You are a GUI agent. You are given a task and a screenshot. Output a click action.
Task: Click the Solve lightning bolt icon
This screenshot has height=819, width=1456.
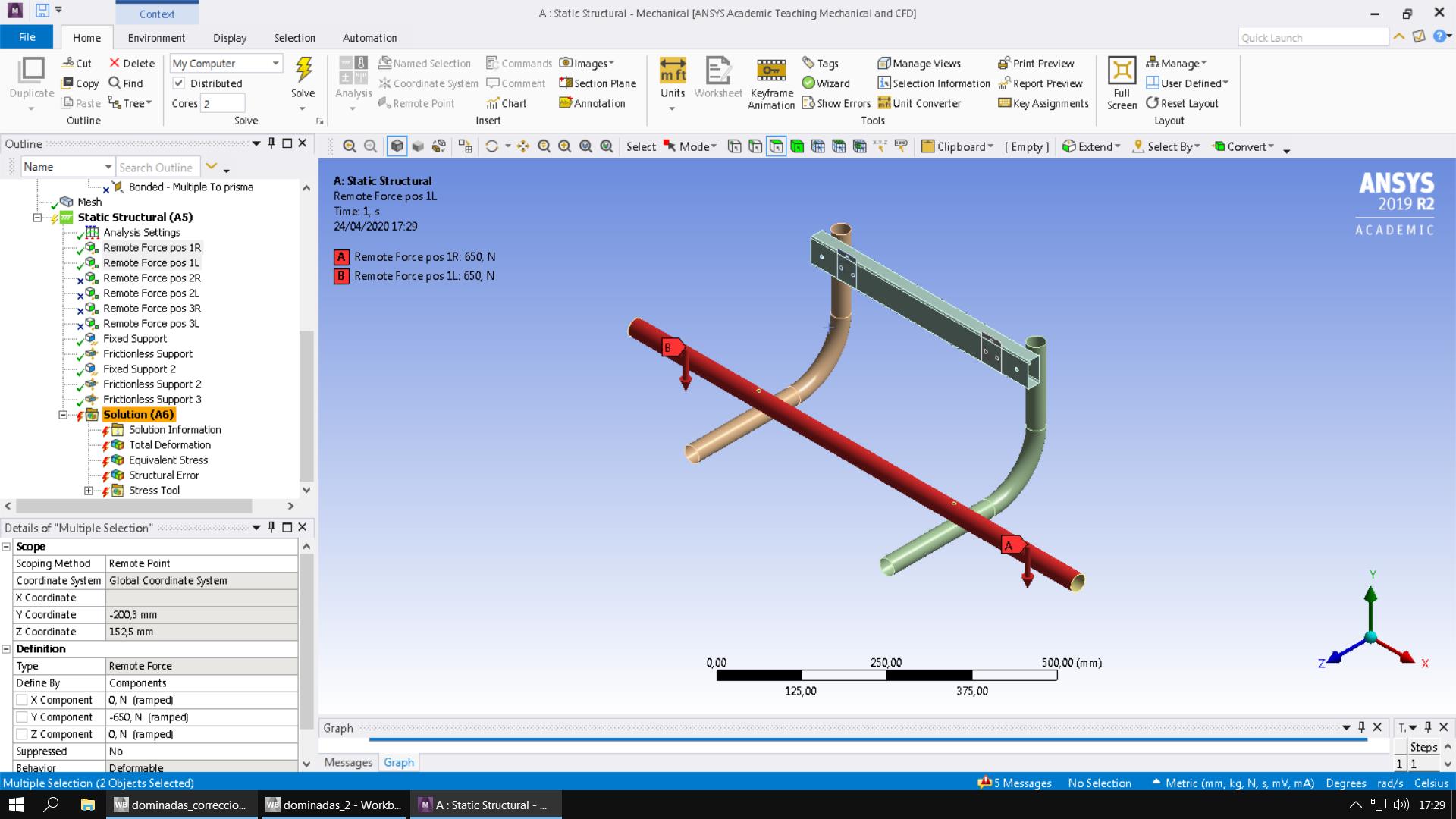point(303,70)
